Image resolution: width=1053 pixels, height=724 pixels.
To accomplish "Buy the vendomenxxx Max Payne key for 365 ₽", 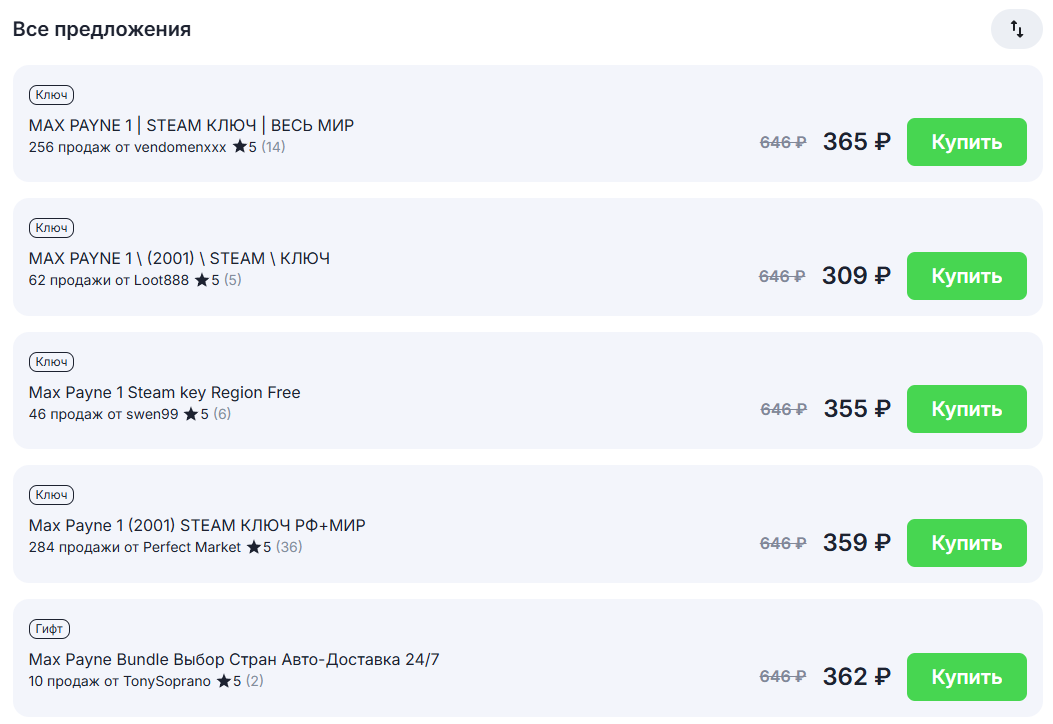I will [x=966, y=142].
